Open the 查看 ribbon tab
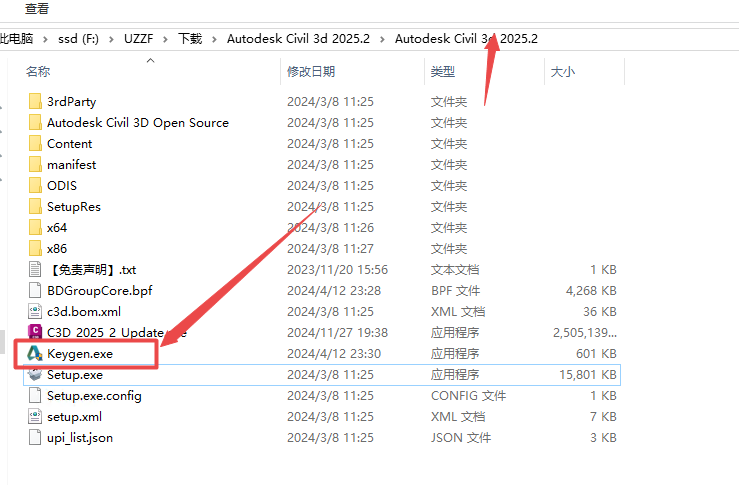Screen dimensions: 739x485 tap(37, 9)
